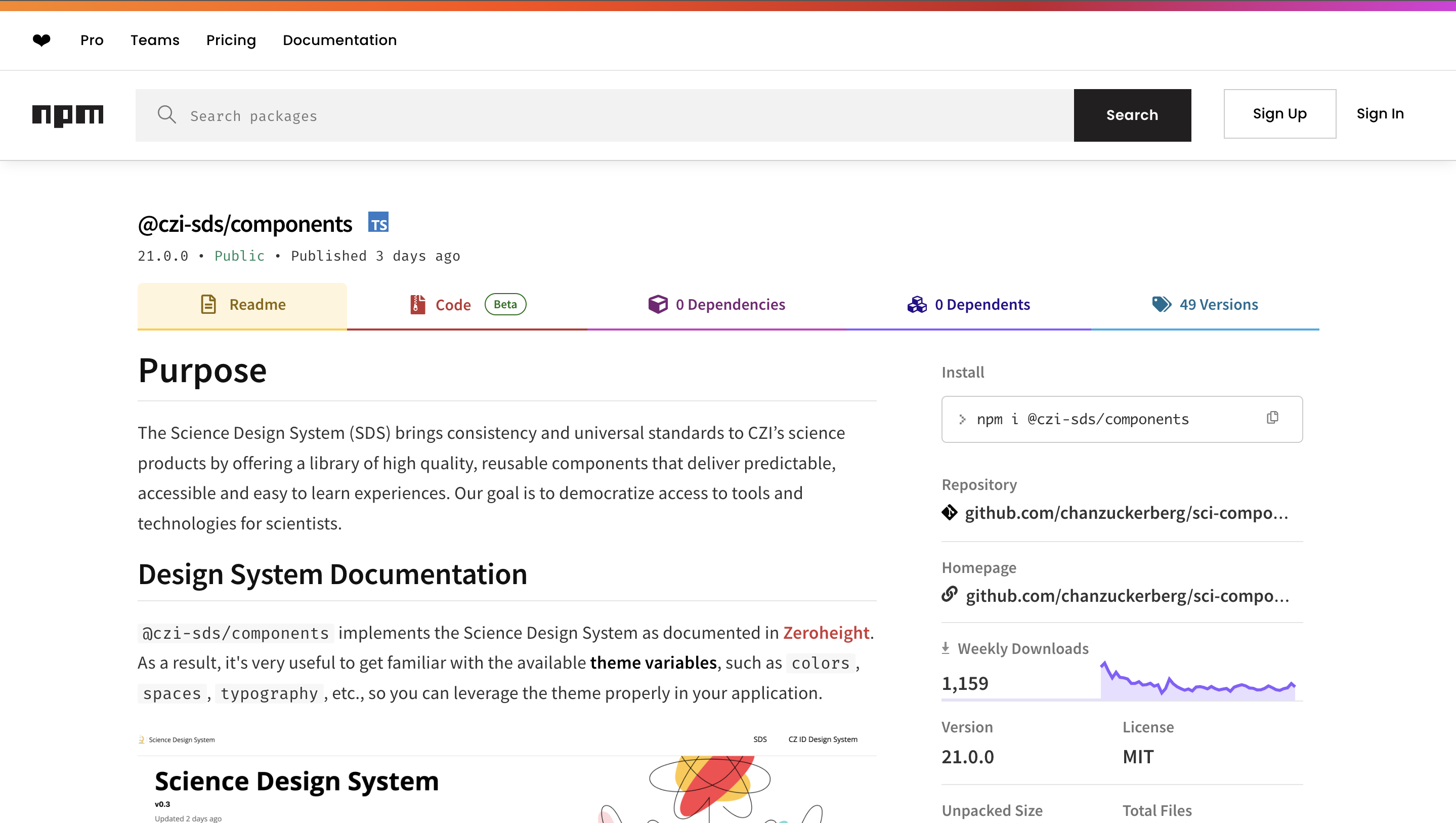Click the Science Design System preview image
Screen dimensions: 1456x823
(507, 778)
